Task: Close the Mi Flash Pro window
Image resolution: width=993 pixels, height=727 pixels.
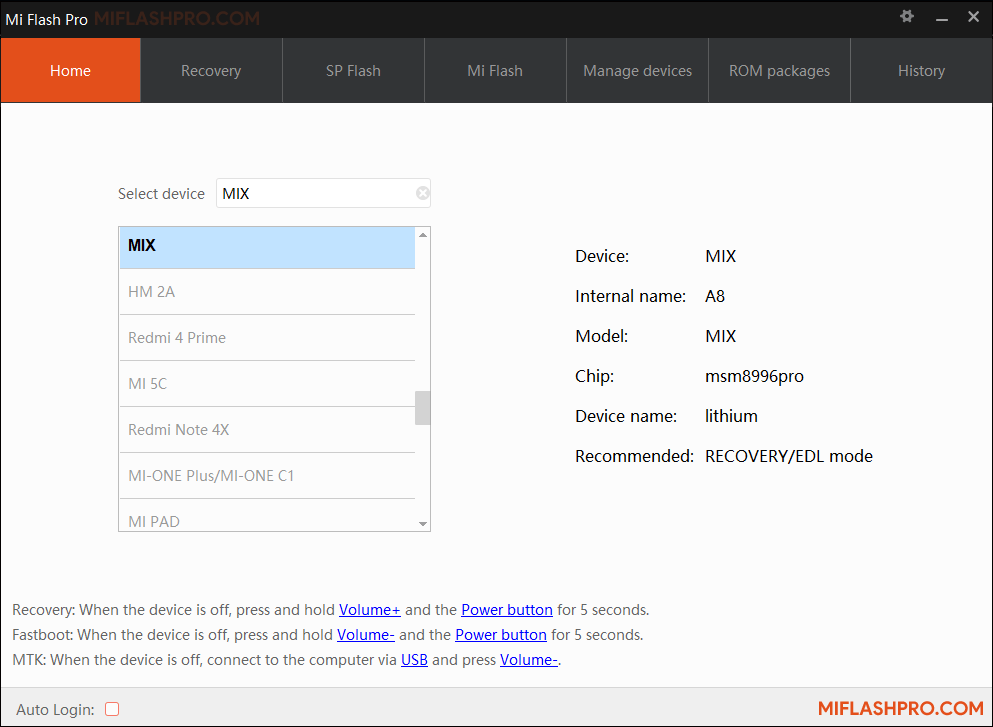Action: 973,17
